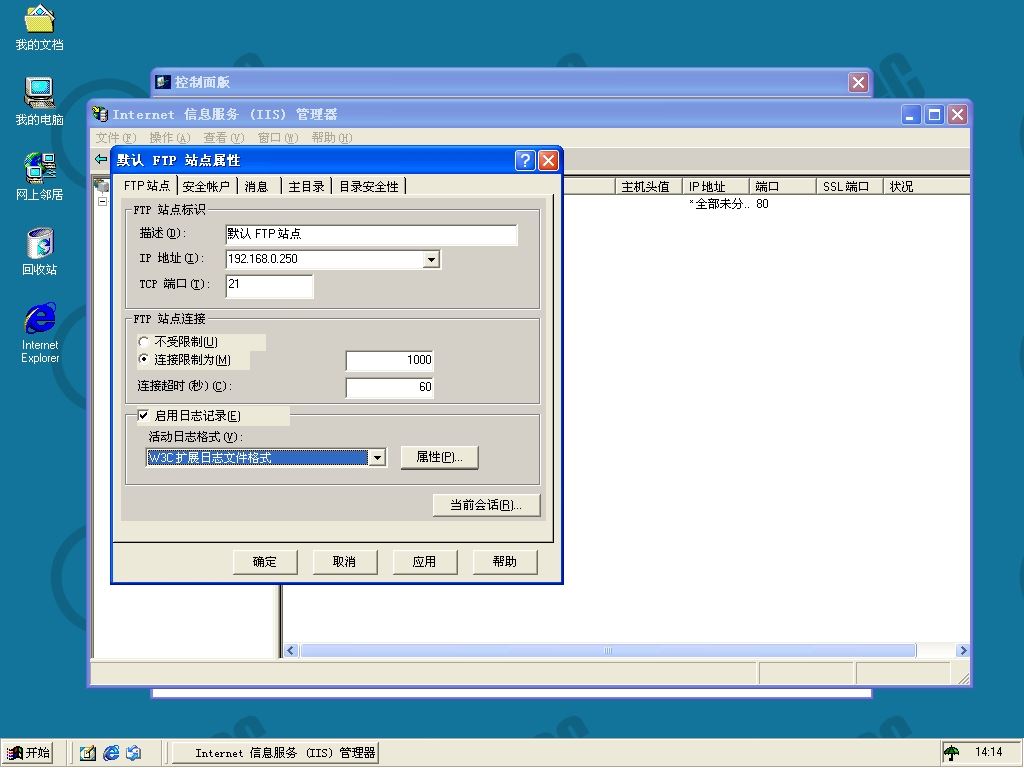Close the Default FTP Site Properties dialog

pyautogui.click(x=548, y=161)
